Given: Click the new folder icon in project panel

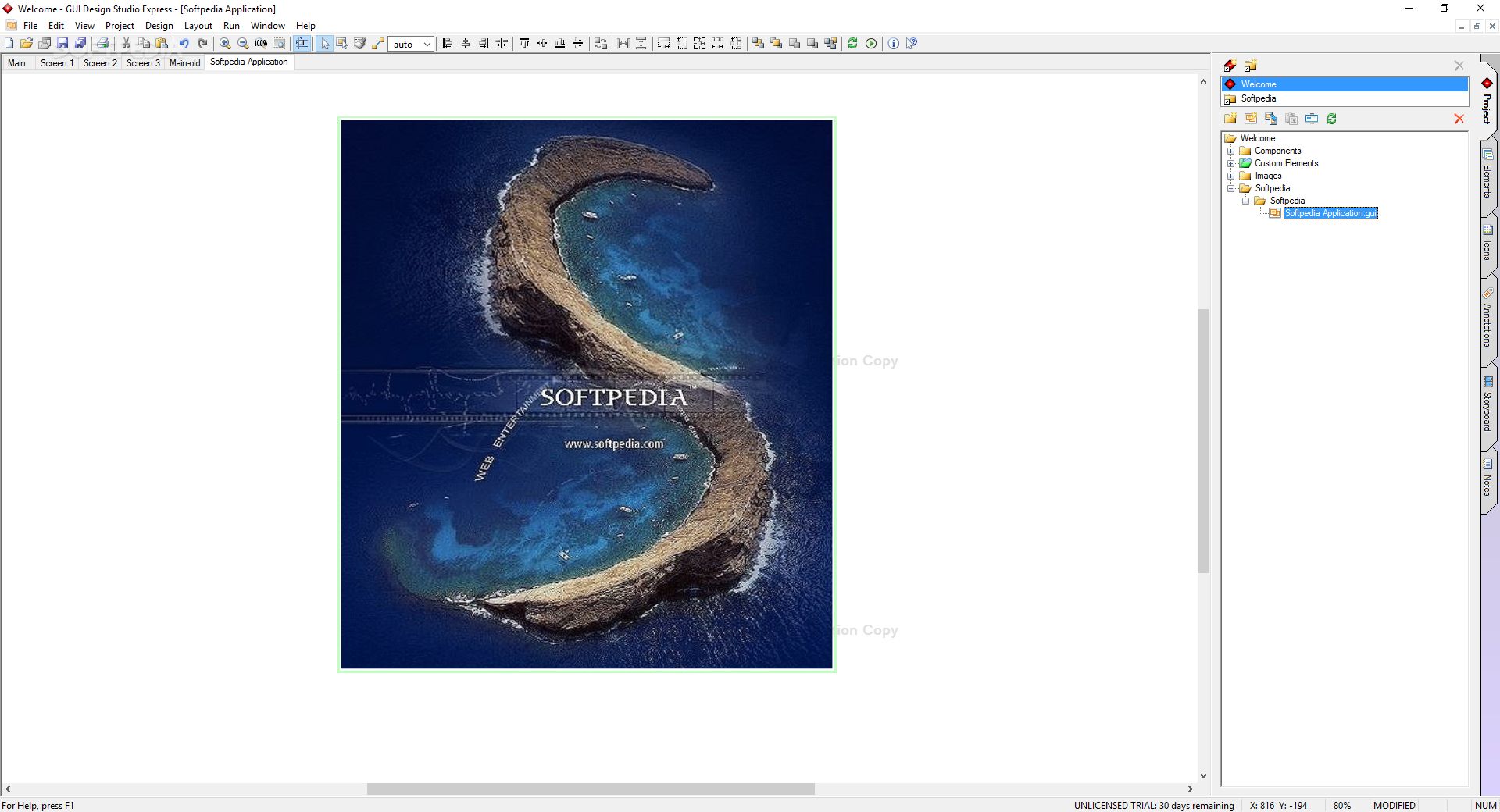Looking at the screenshot, I should [1230, 119].
